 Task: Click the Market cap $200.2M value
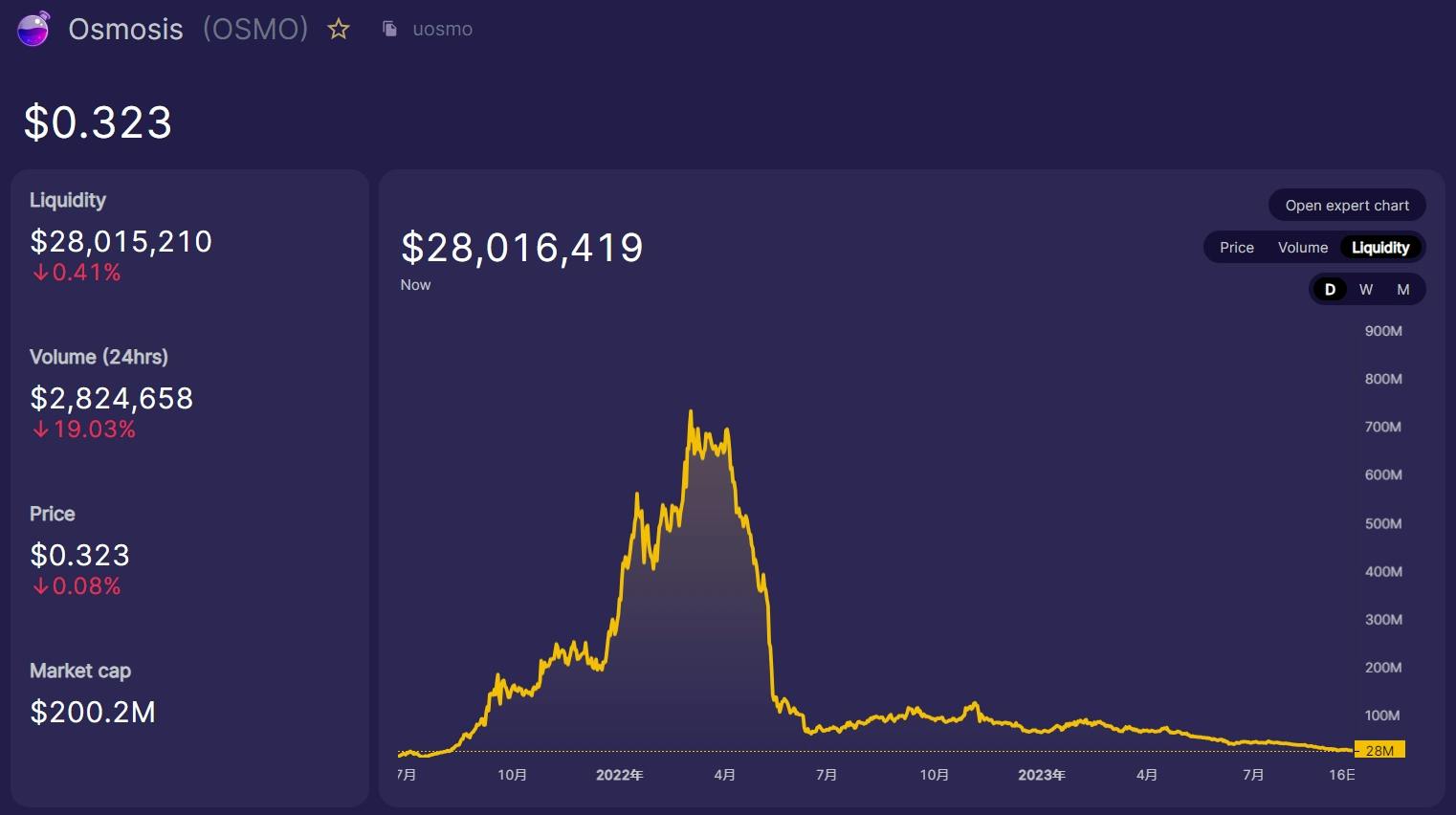(x=93, y=712)
